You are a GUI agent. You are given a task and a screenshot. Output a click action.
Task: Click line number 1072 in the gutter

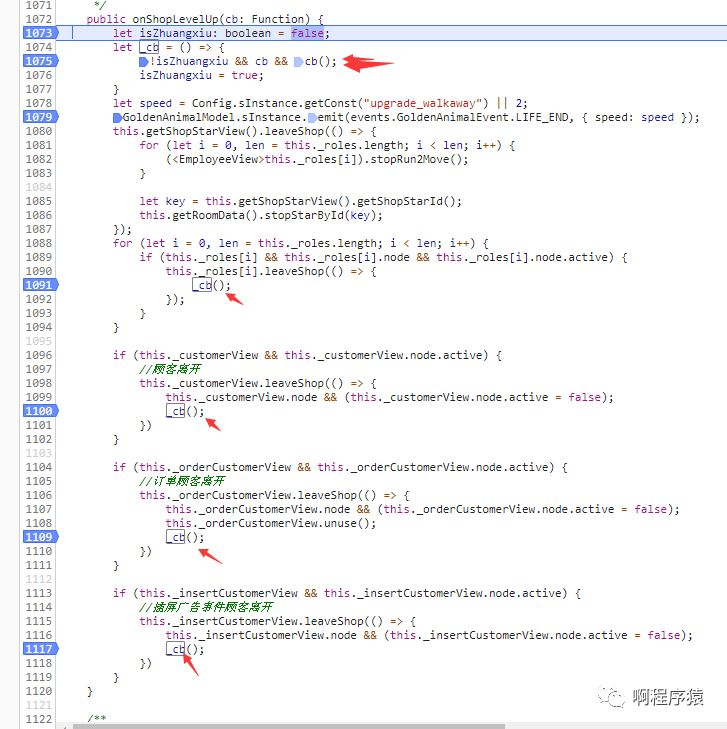click(39, 19)
